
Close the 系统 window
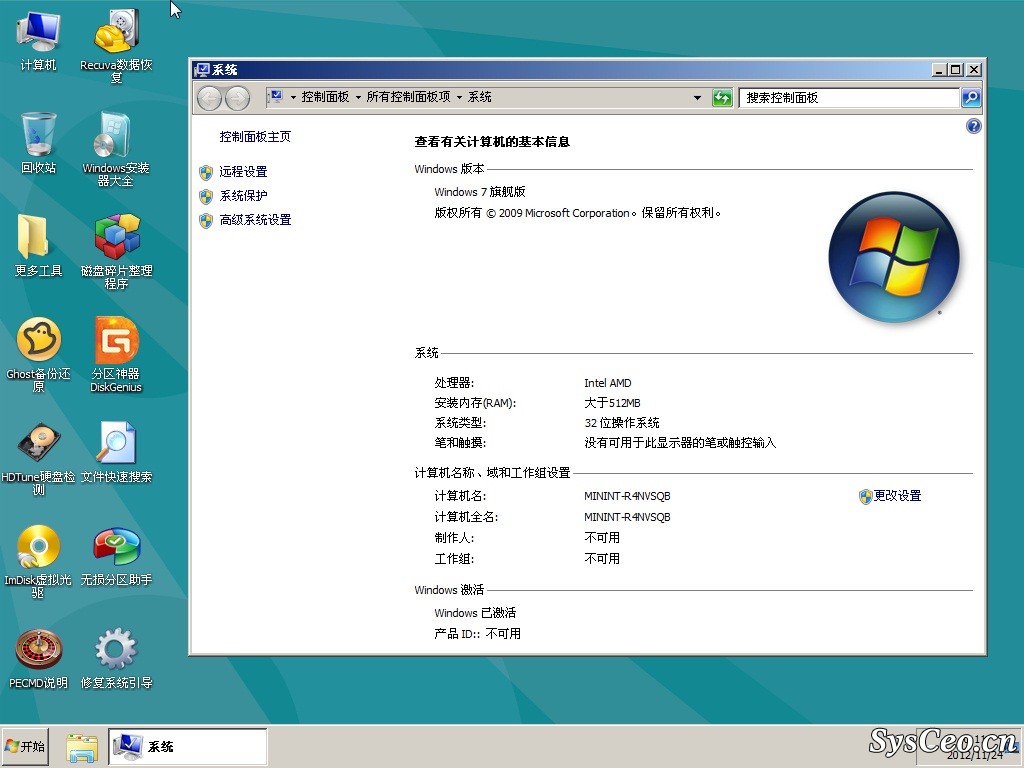coord(974,70)
